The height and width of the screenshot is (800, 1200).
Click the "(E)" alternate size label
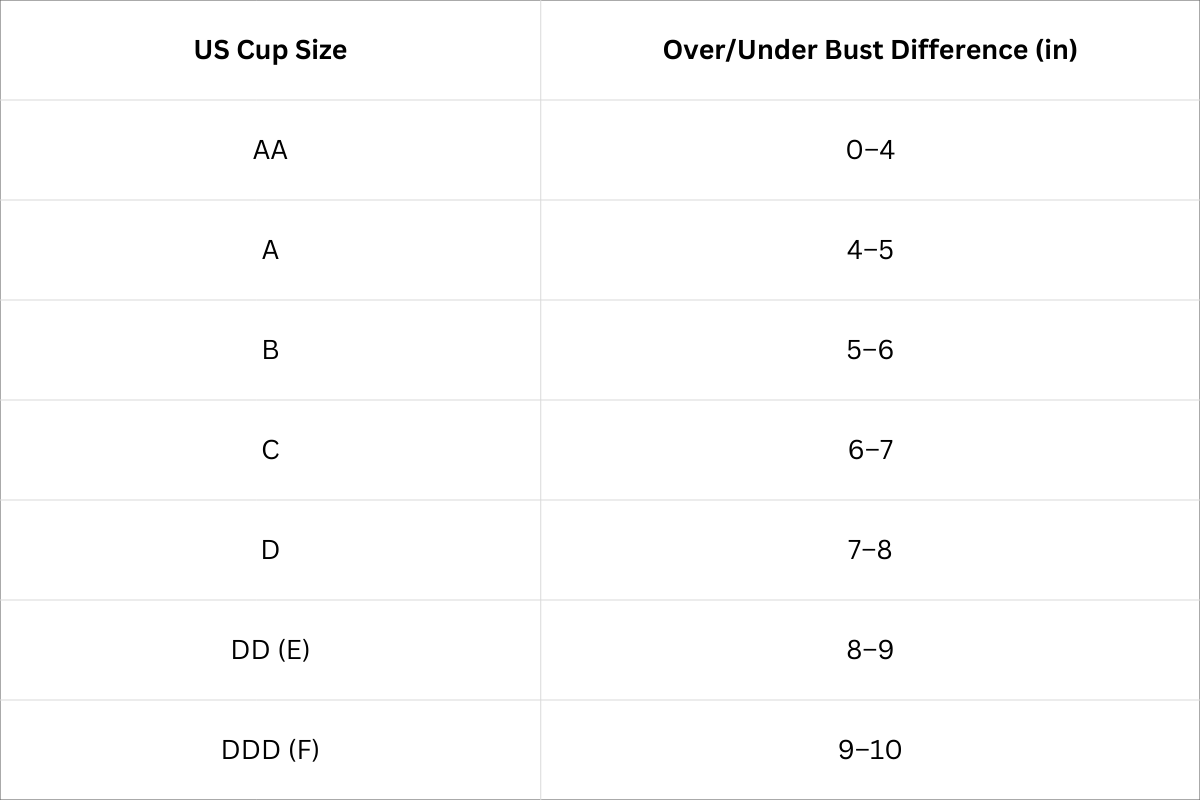[x=291, y=650]
